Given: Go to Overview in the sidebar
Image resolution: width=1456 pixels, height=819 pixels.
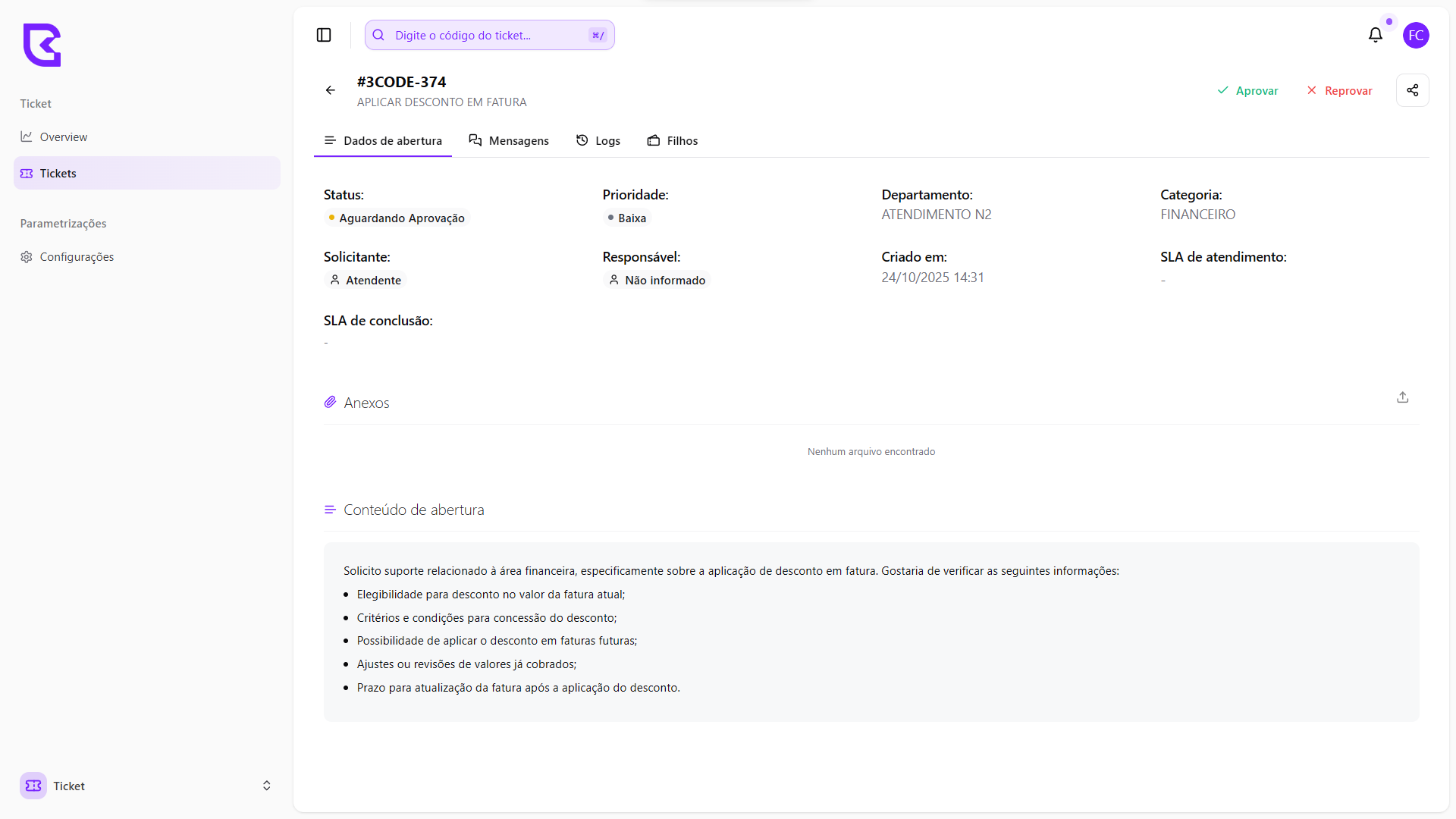Looking at the screenshot, I should click(x=64, y=137).
